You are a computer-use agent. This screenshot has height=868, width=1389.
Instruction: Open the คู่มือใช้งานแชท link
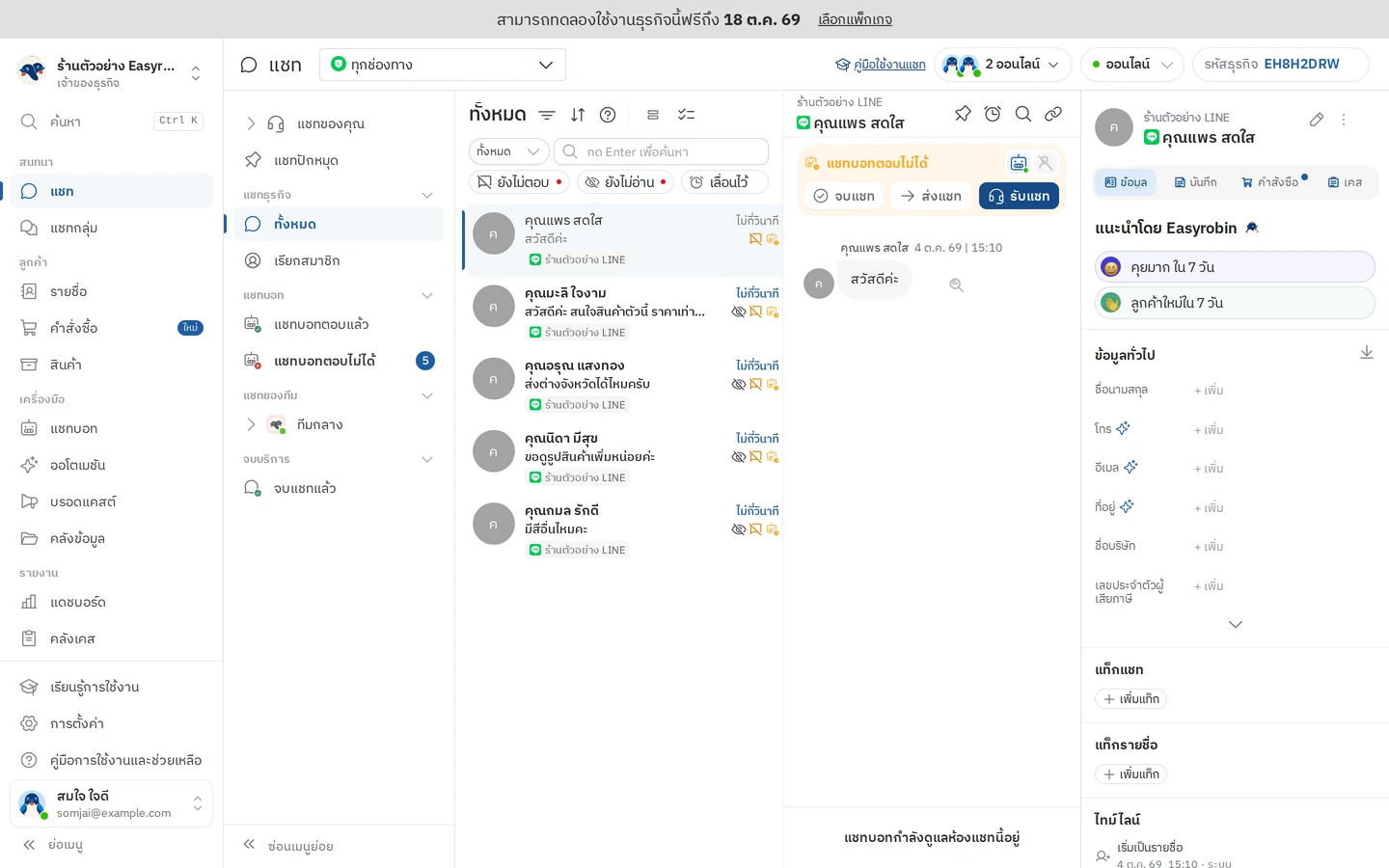[x=881, y=65]
